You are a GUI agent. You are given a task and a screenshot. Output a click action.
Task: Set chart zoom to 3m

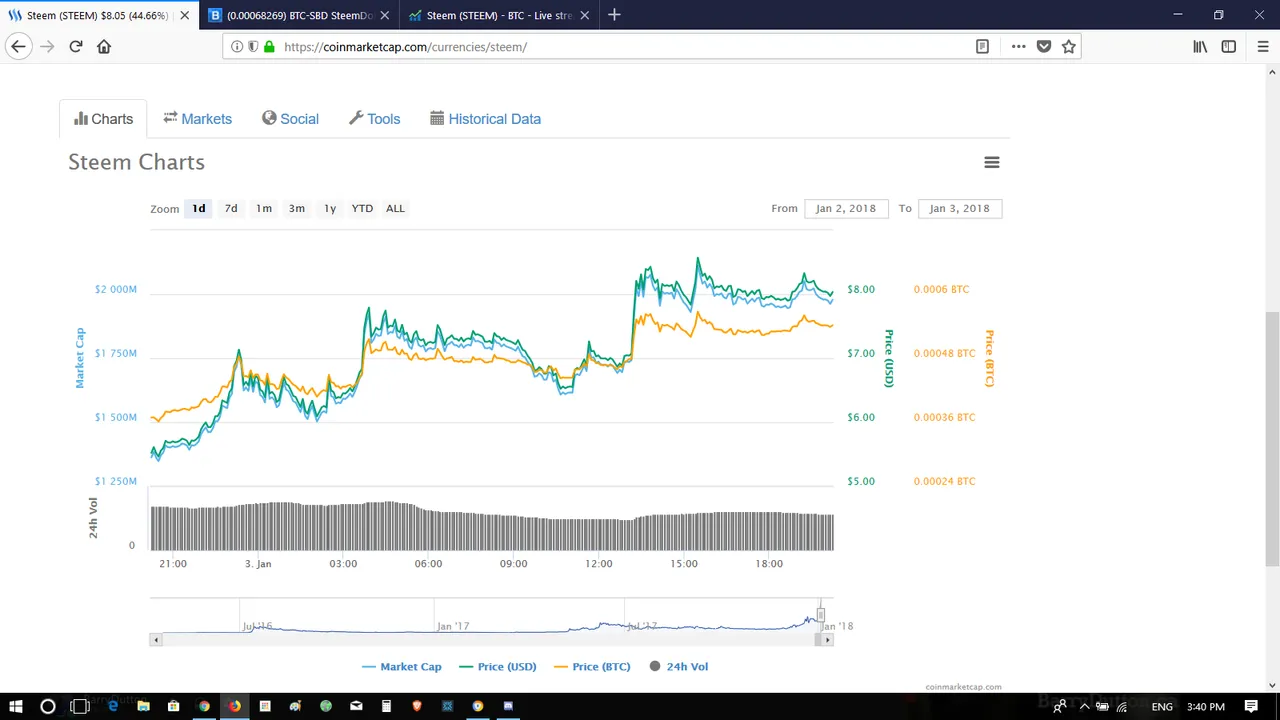point(297,208)
